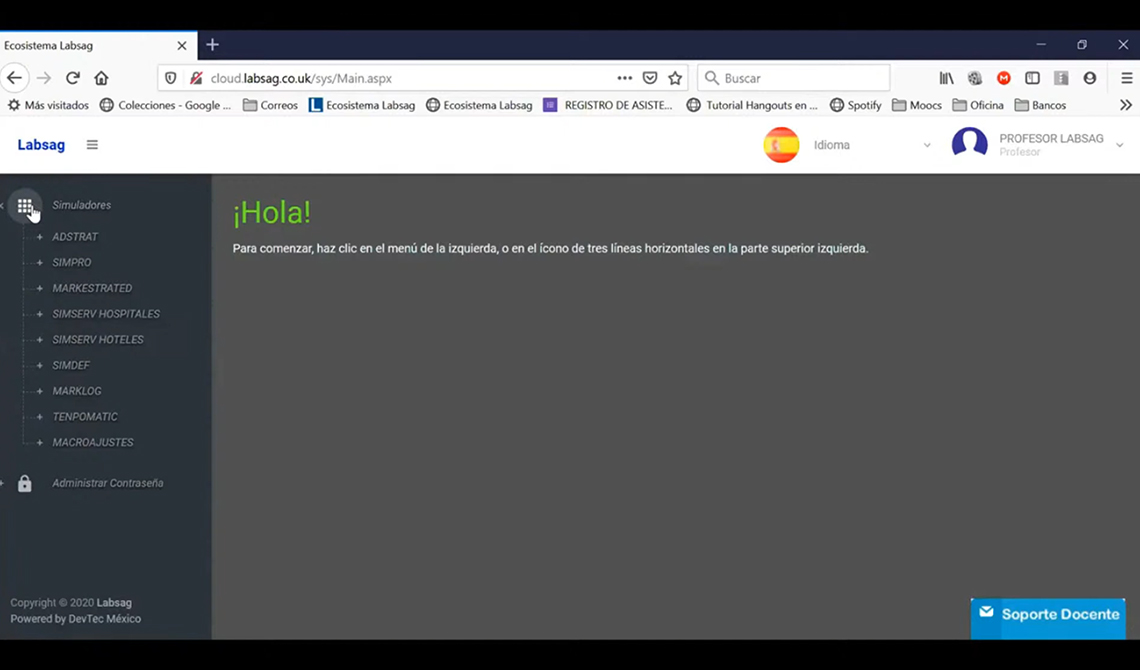
Task: Click the red M extension icon
Action: (x=1004, y=78)
